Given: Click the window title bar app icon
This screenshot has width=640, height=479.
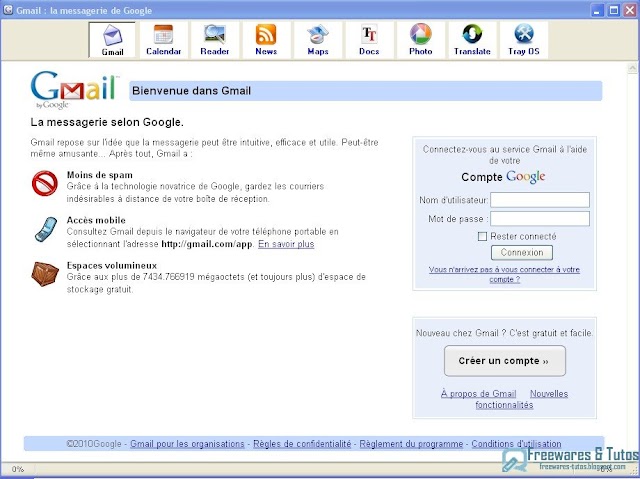Looking at the screenshot, I should click(8, 10).
